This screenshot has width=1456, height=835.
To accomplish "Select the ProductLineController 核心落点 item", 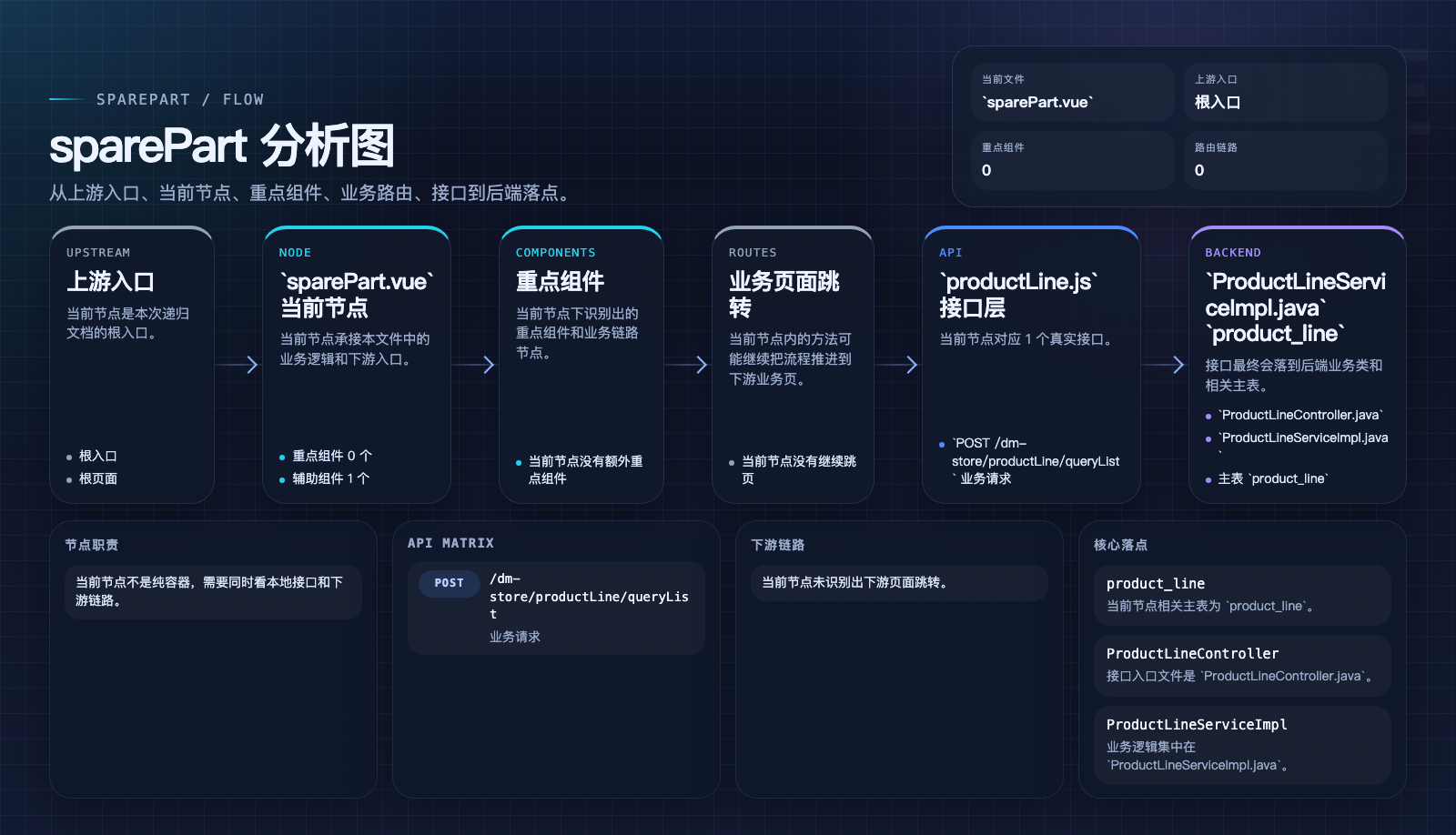I will pyautogui.click(x=1242, y=665).
